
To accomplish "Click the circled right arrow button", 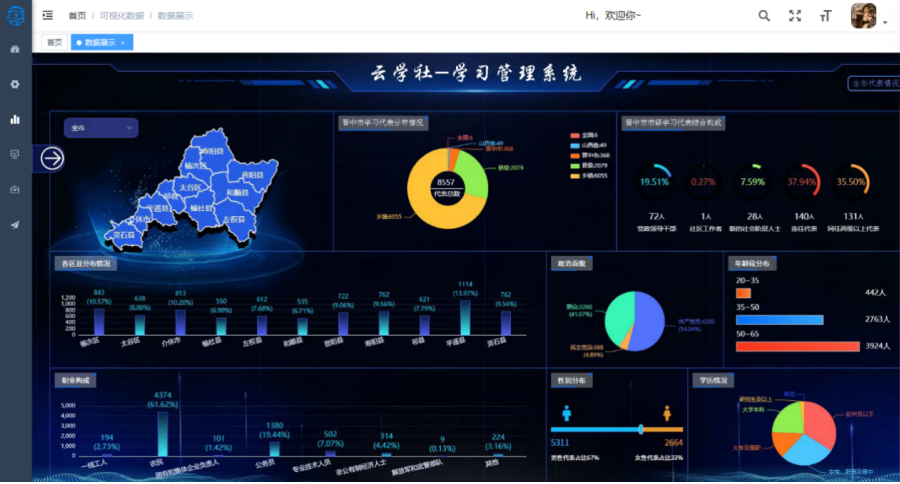I will (x=52, y=158).
